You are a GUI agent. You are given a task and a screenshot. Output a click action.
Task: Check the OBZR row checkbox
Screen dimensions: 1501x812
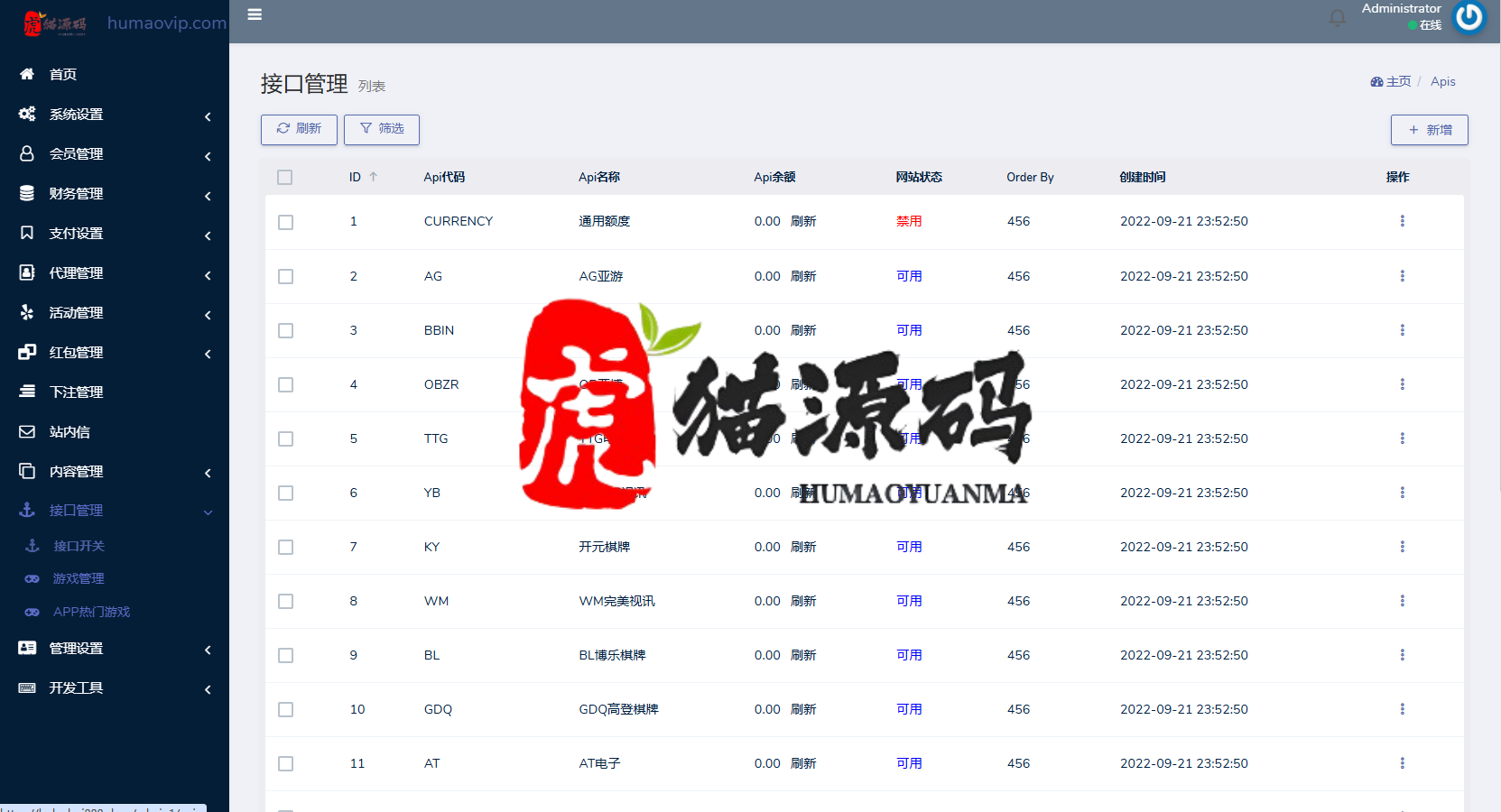286,385
